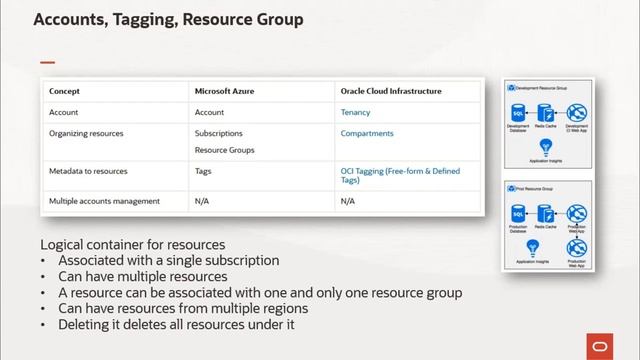This screenshot has height=360, width=640.
Task: Click the 'Logical container for resources' line
Action: tap(133, 244)
